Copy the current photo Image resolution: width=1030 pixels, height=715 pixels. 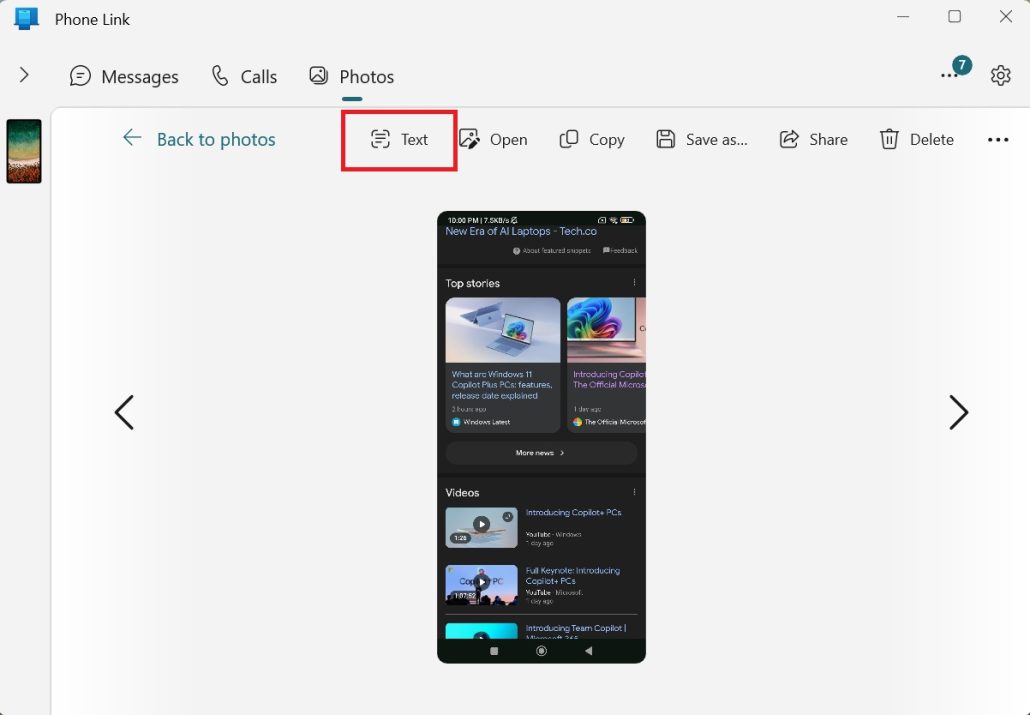pyautogui.click(x=592, y=139)
